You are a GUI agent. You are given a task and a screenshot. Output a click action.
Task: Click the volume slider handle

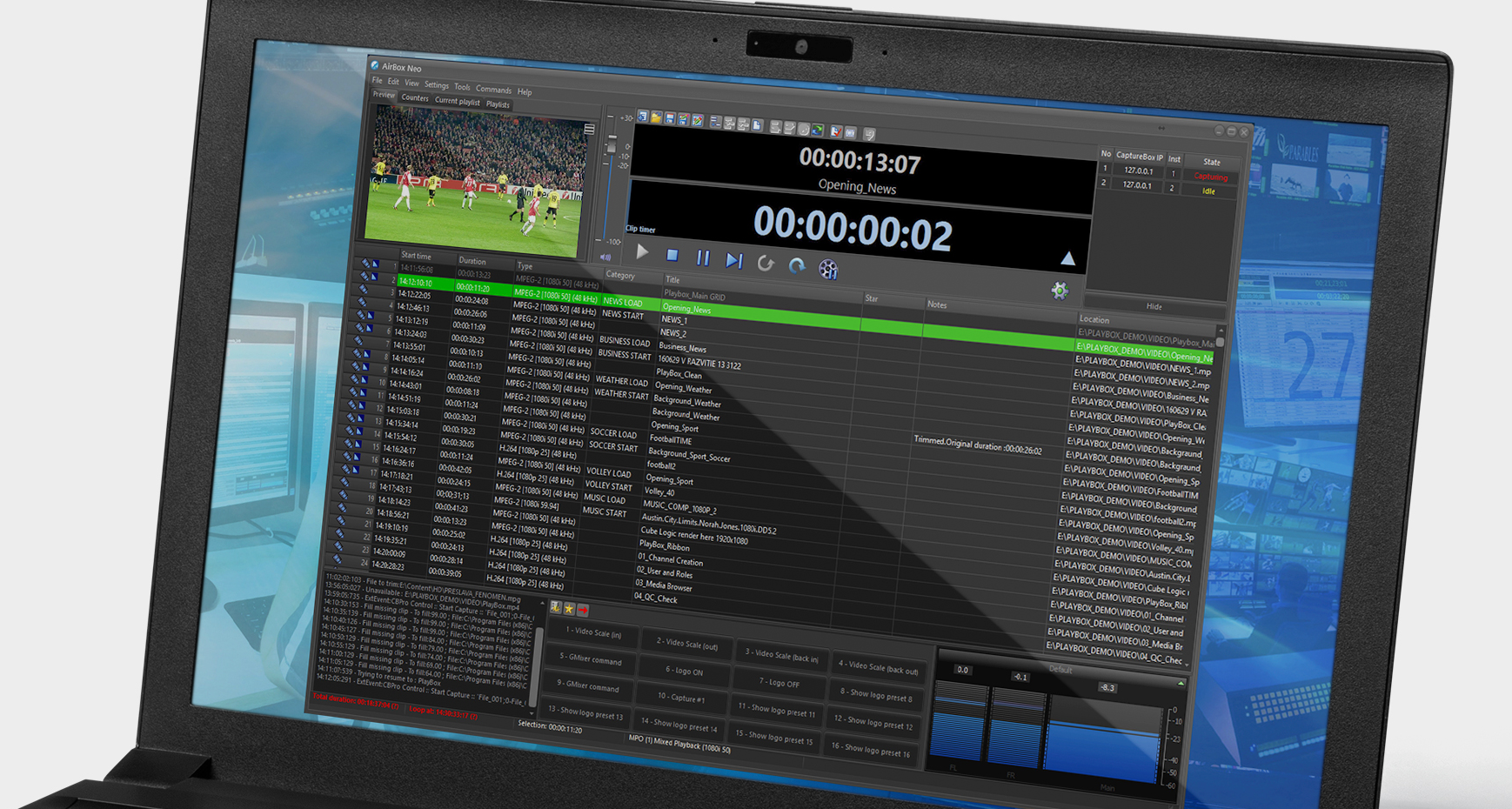click(x=612, y=144)
